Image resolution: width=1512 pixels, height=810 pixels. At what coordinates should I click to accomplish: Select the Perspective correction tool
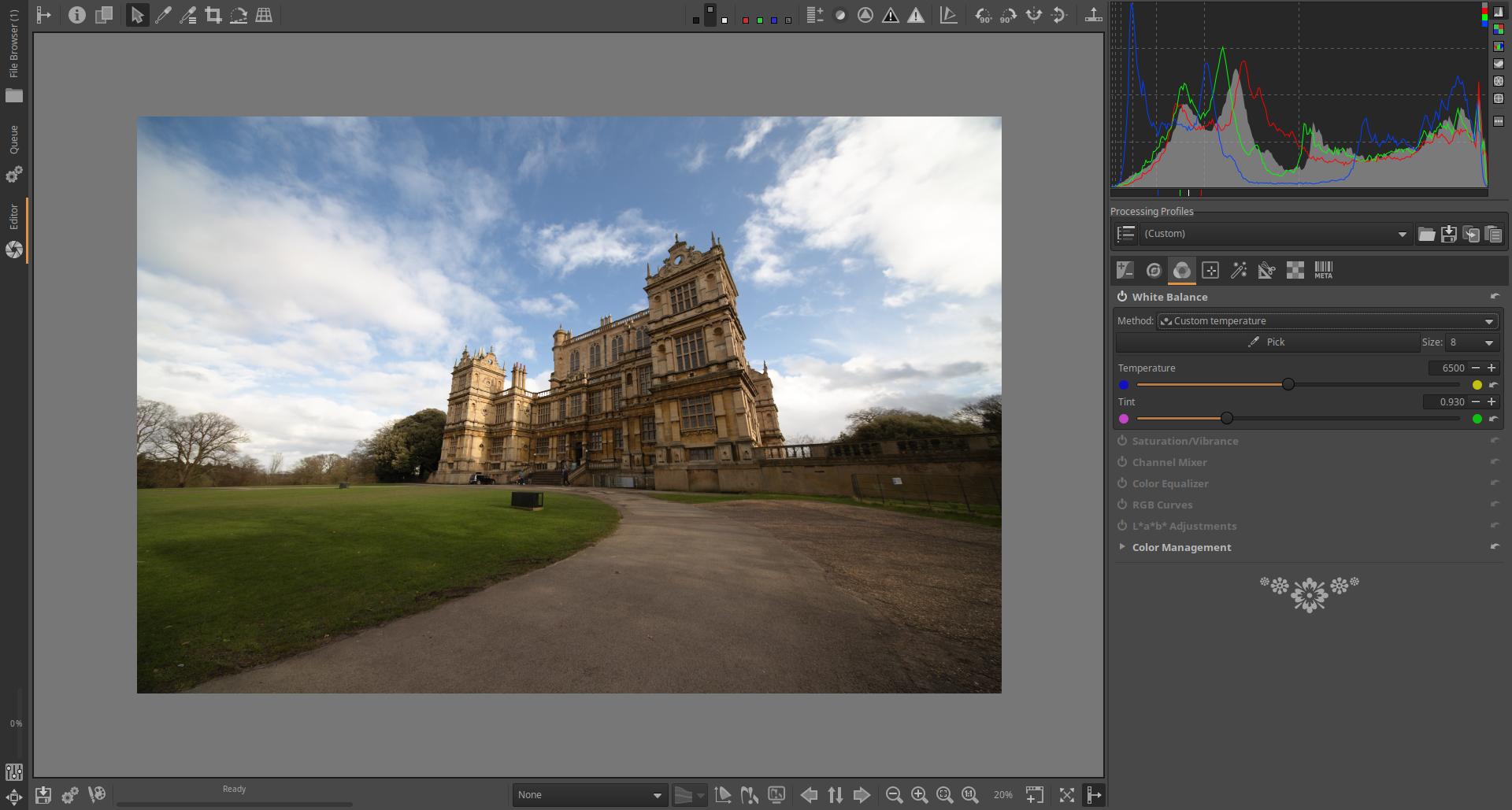264,15
